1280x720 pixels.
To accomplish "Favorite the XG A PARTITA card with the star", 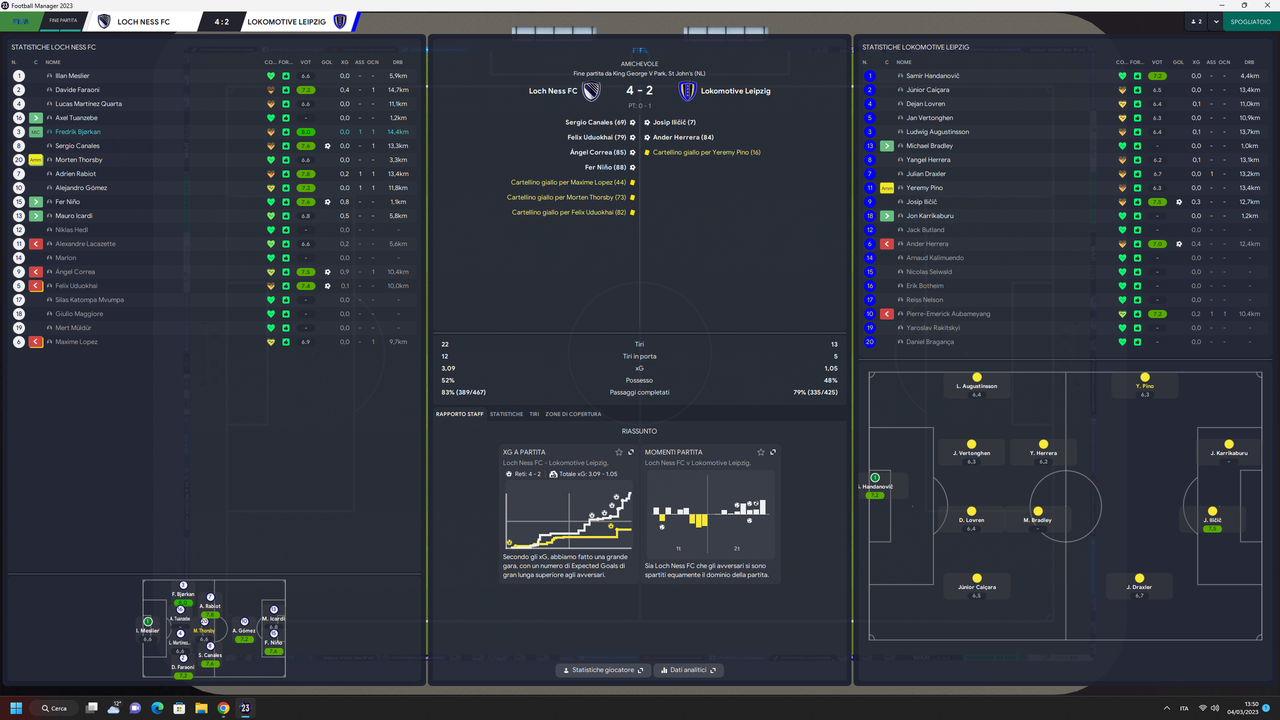I will 619,453.
